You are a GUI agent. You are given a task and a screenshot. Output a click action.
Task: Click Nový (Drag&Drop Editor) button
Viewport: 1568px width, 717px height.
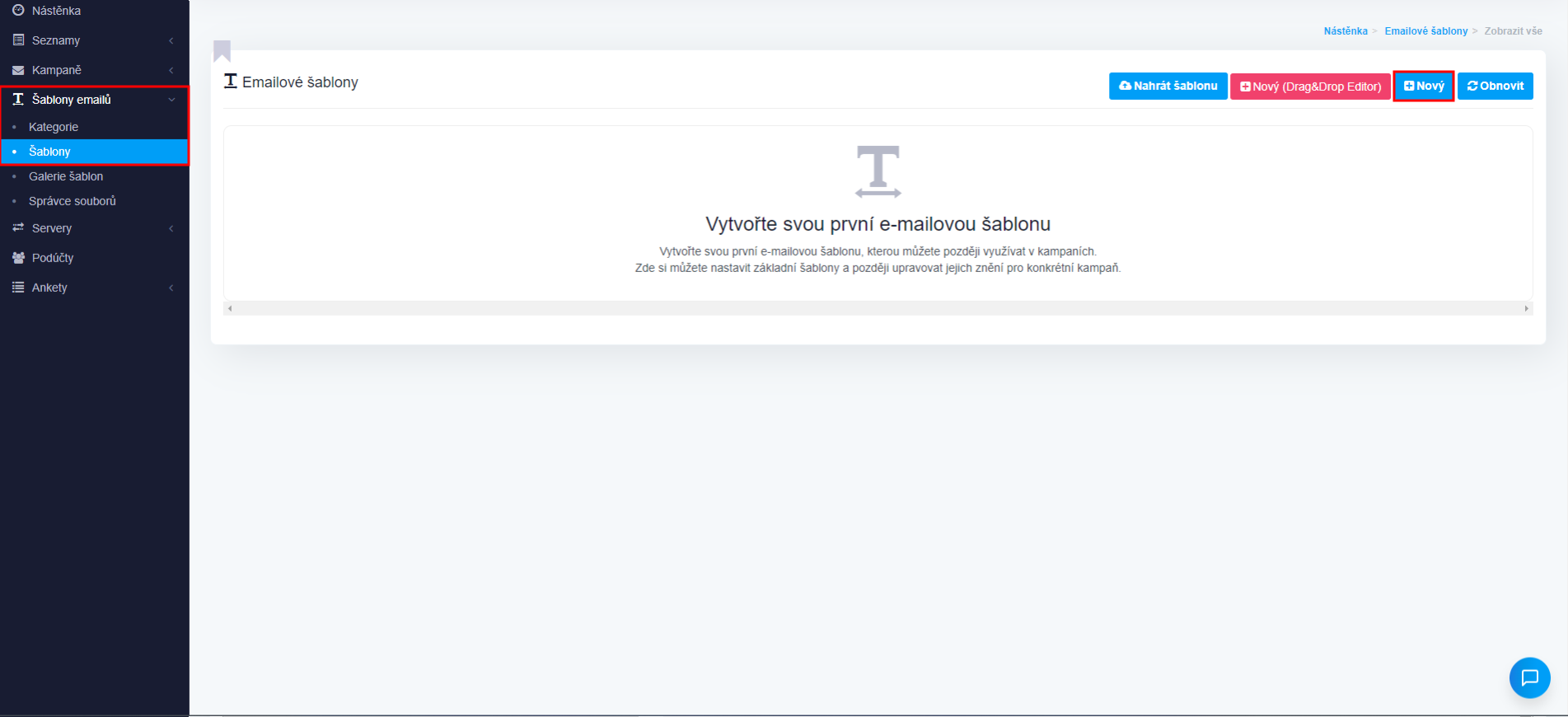[x=1310, y=86]
